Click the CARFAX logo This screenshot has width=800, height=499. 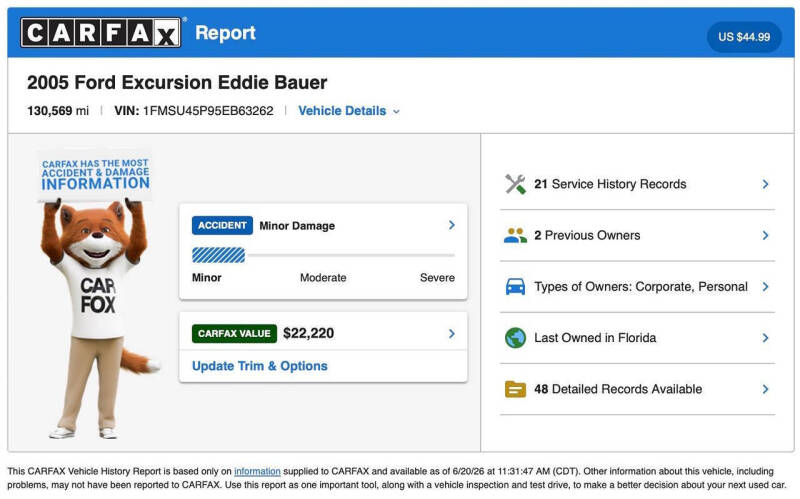pyautogui.click(x=101, y=32)
